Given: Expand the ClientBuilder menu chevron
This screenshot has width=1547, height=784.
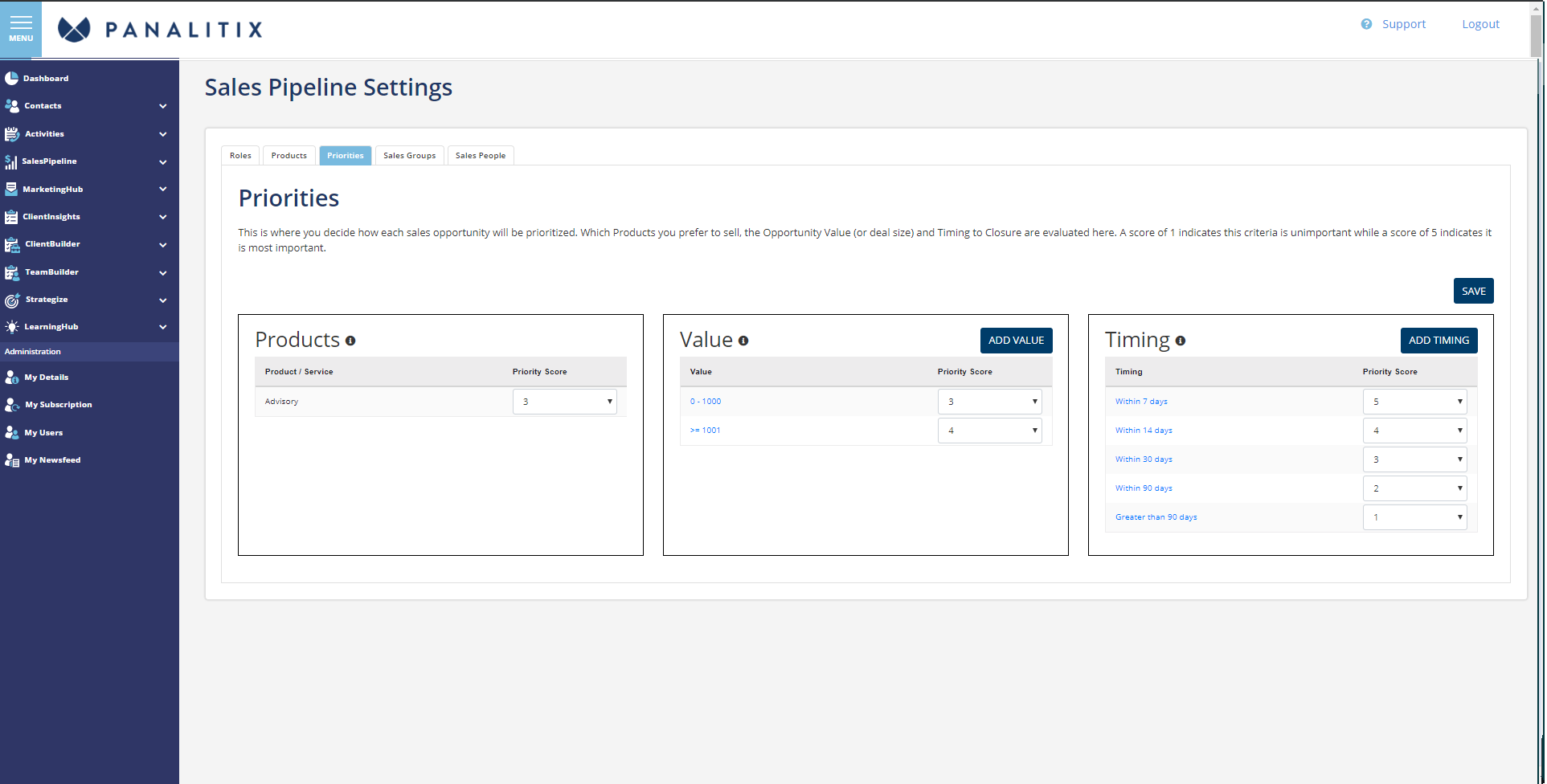Looking at the screenshot, I should pyautogui.click(x=163, y=245).
